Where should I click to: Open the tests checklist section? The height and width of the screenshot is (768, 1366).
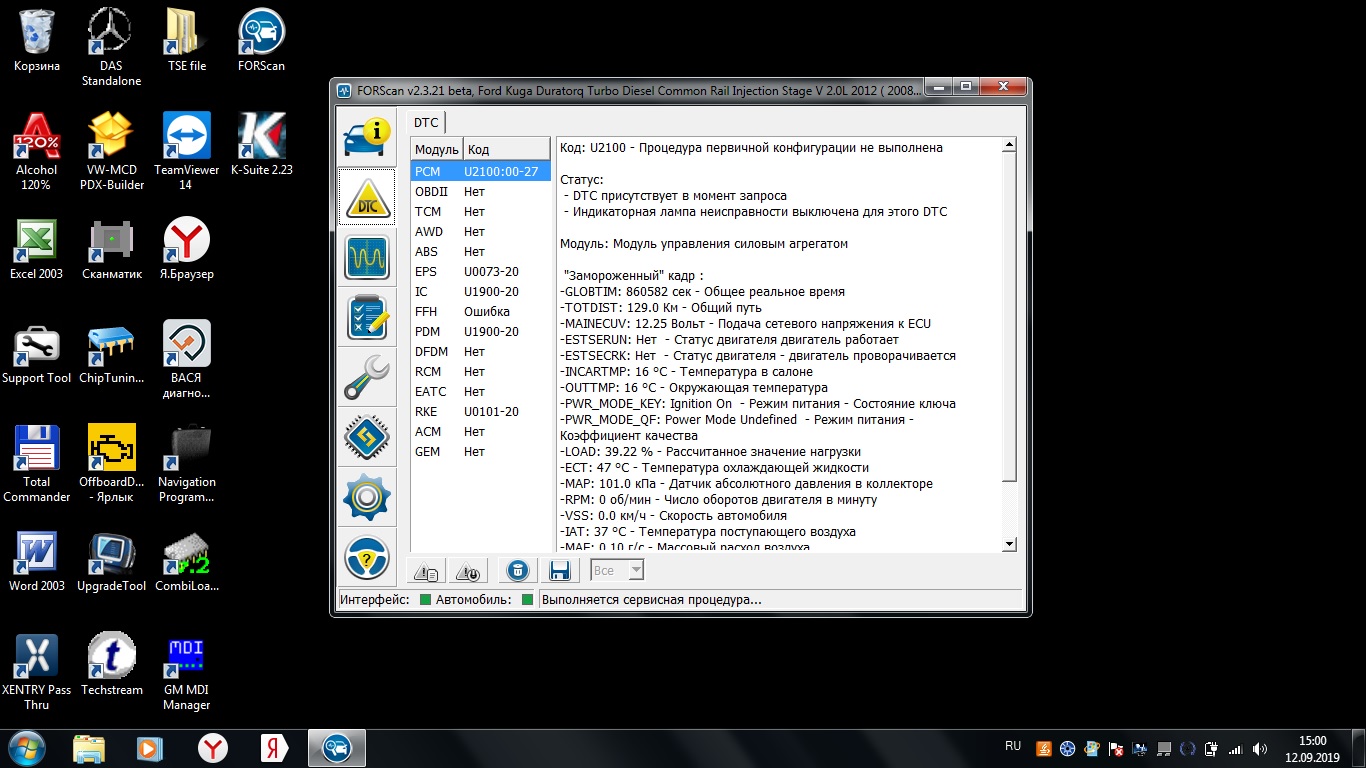[366, 318]
